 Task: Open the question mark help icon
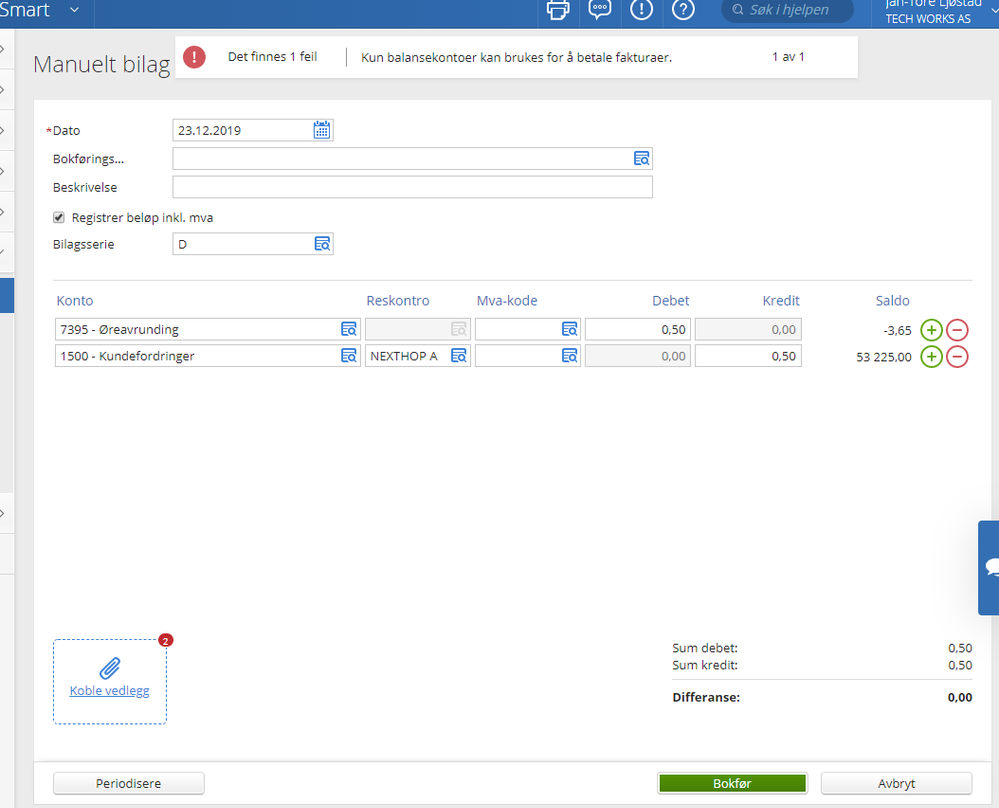(x=683, y=10)
